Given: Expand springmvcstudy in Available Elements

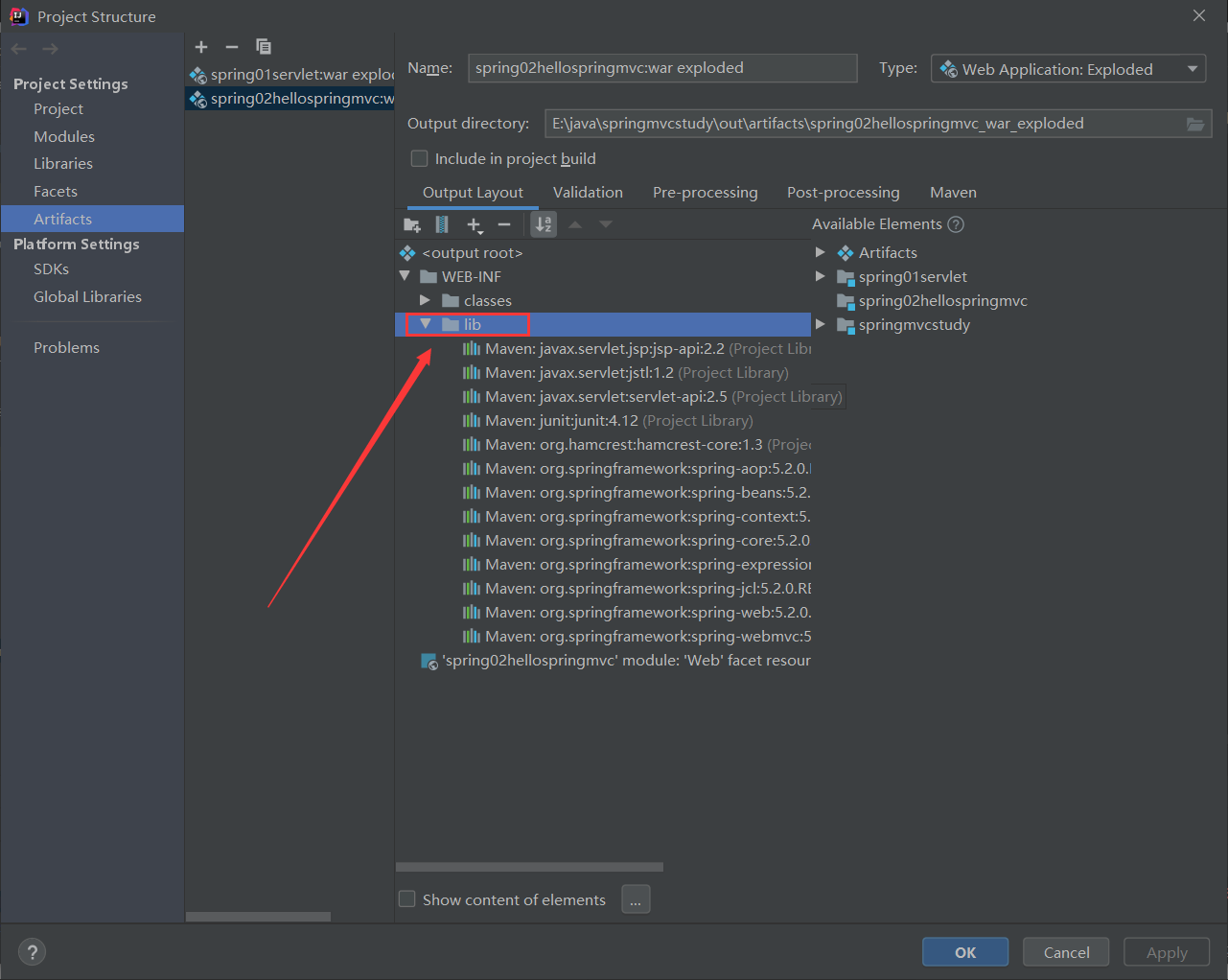Looking at the screenshot, I should (821, 324).
